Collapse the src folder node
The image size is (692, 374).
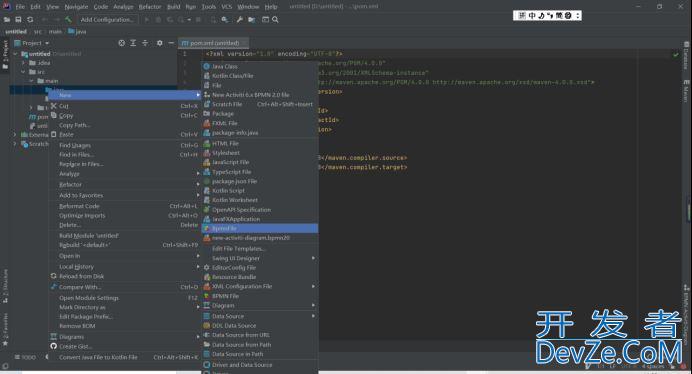pos(23,72)
